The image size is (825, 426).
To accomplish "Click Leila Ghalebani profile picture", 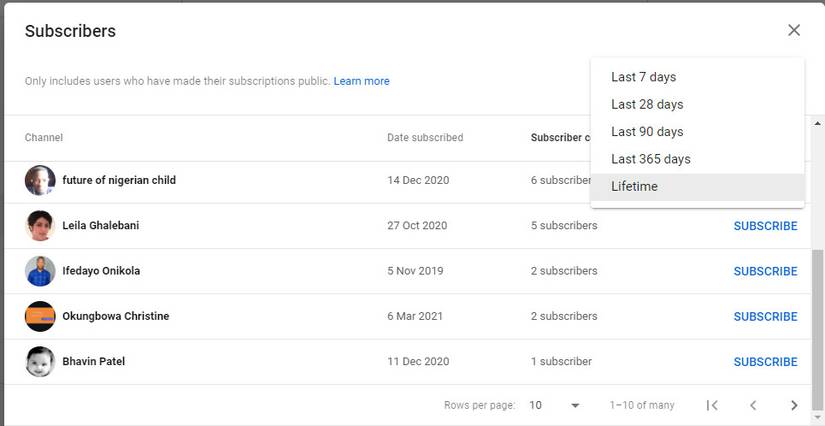I will pos(40,226).
